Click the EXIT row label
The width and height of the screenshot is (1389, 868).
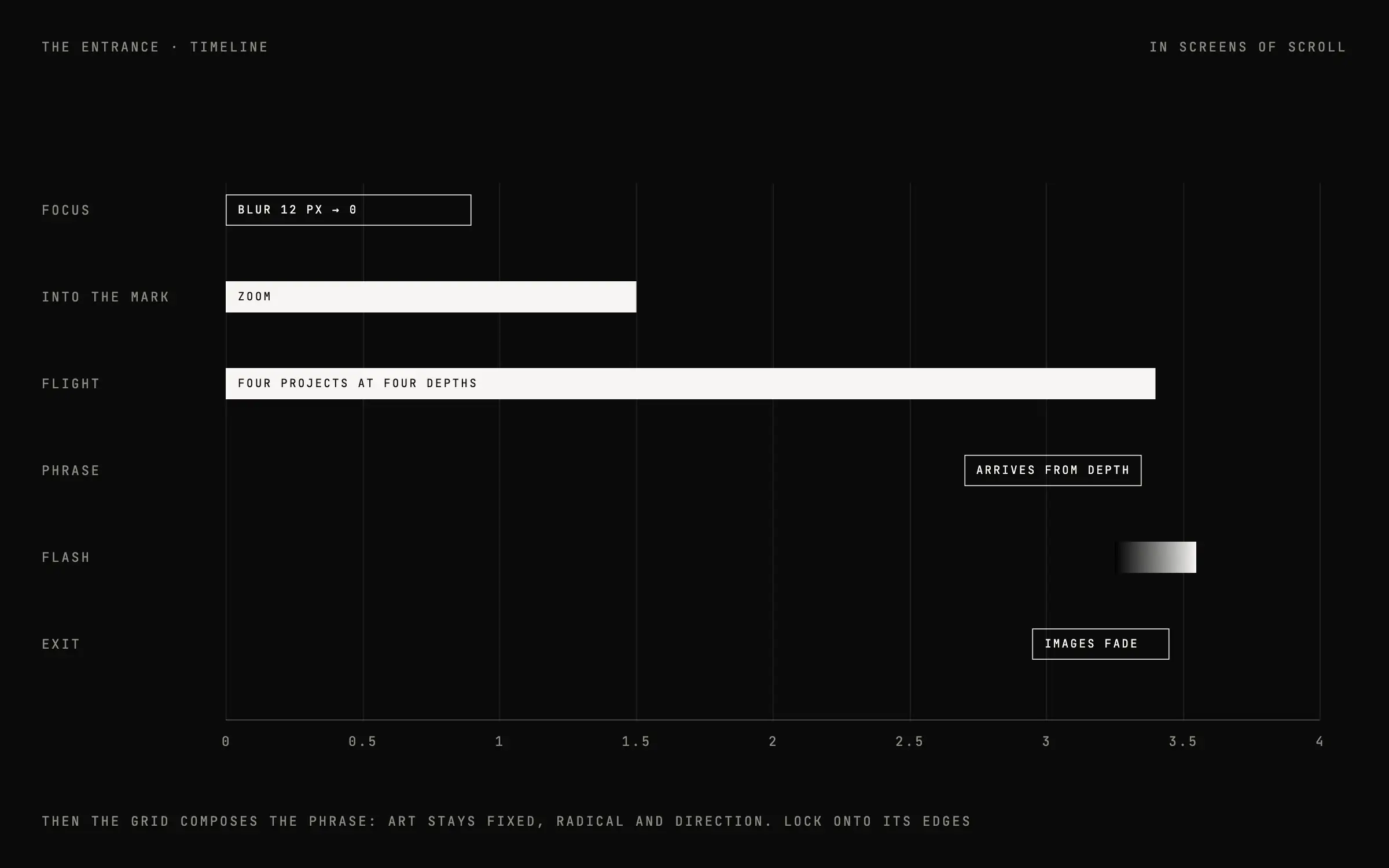(61, 644)
